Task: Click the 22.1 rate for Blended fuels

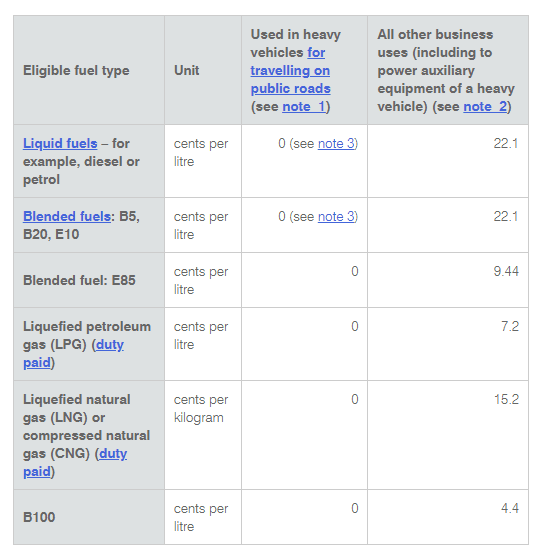Action: [x=506, y=216]
